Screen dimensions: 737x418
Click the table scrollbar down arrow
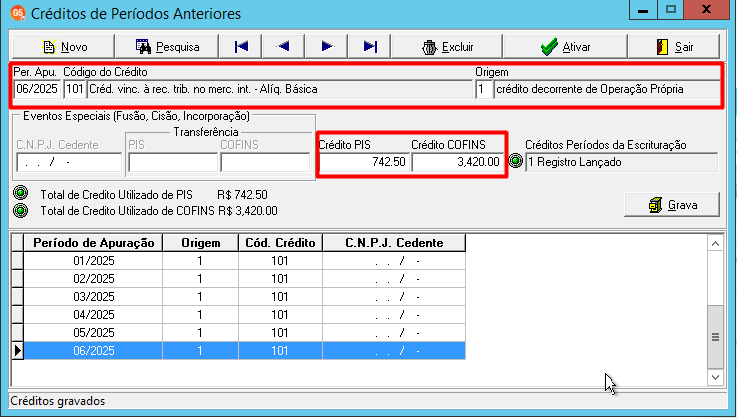pos(715,377)
